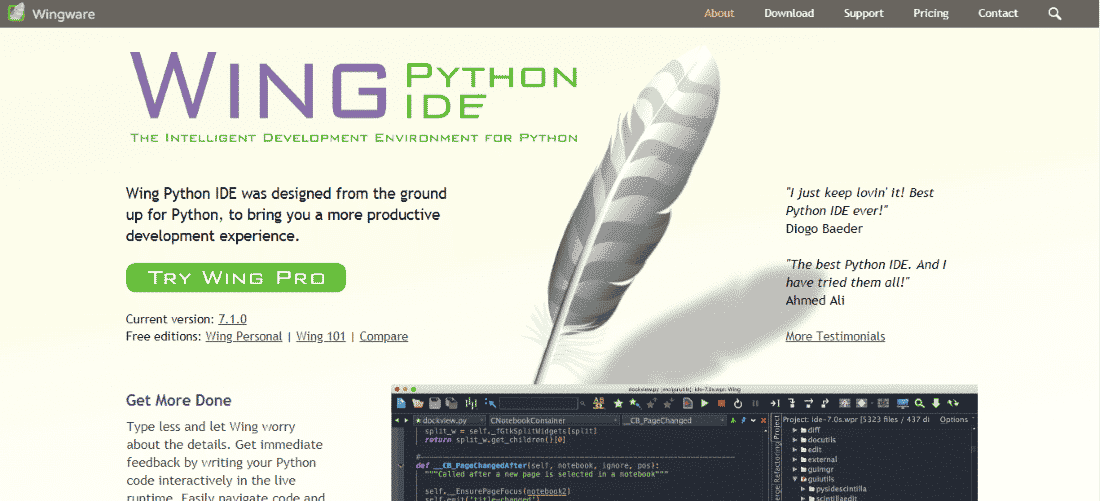Open the About menu item

click(x=719, y=13)
